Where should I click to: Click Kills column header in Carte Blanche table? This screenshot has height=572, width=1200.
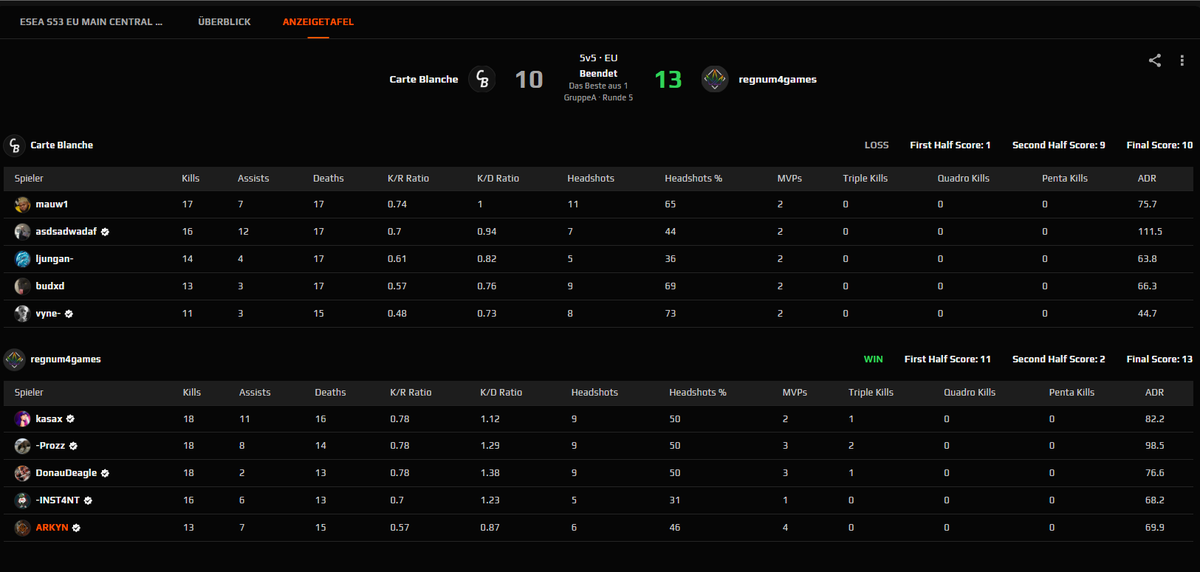tap(191, 178)
